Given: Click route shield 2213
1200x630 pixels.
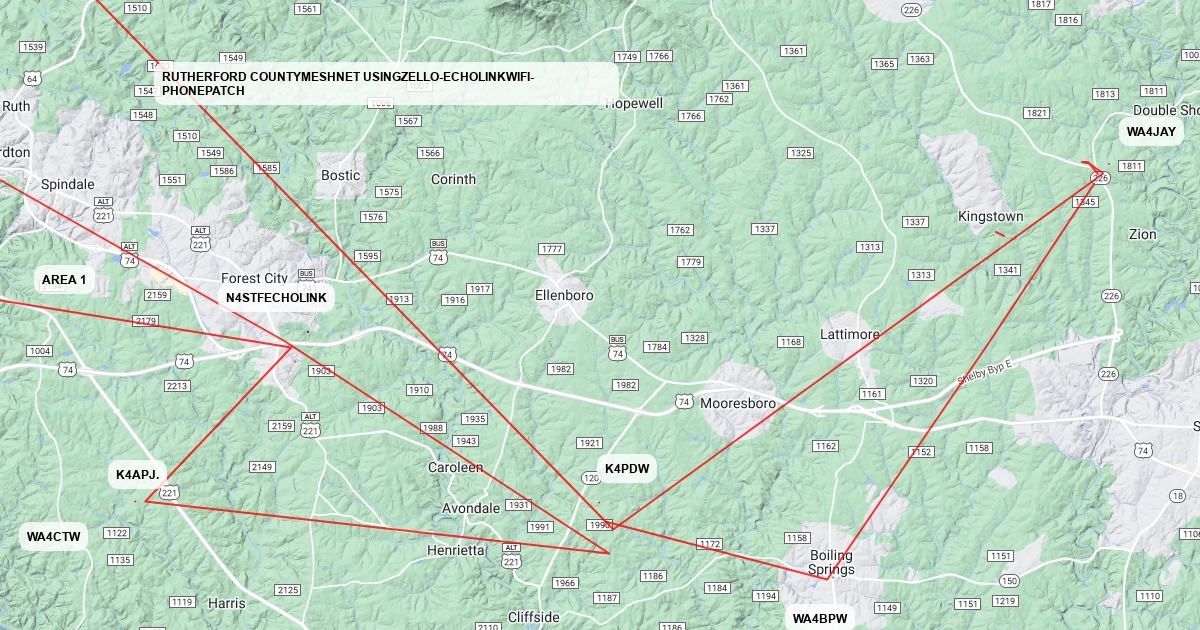Looking at the screenshot, I should pos(177,386).
